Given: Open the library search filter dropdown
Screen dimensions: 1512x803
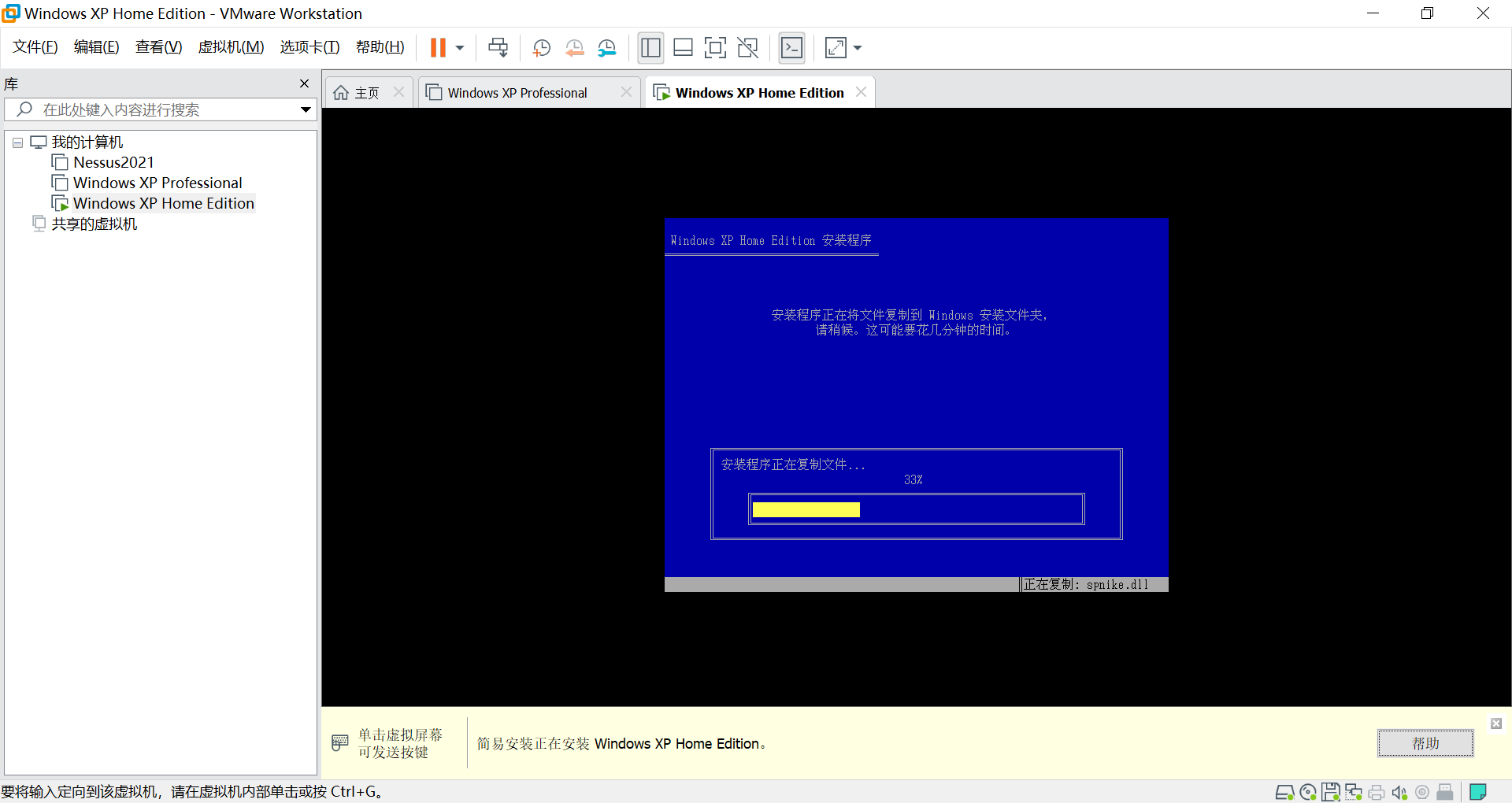Looking at the screenshot, I should click(306, 109).
